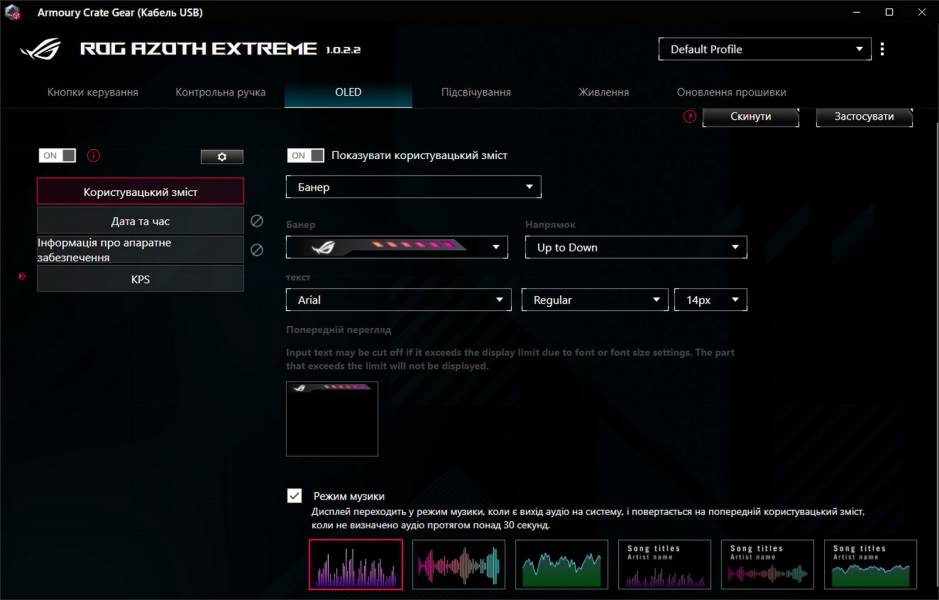Uncheck the Режим музики checkbox
Image resolution: width=939 pixels, height=600 pixels.
pos(293,493)
